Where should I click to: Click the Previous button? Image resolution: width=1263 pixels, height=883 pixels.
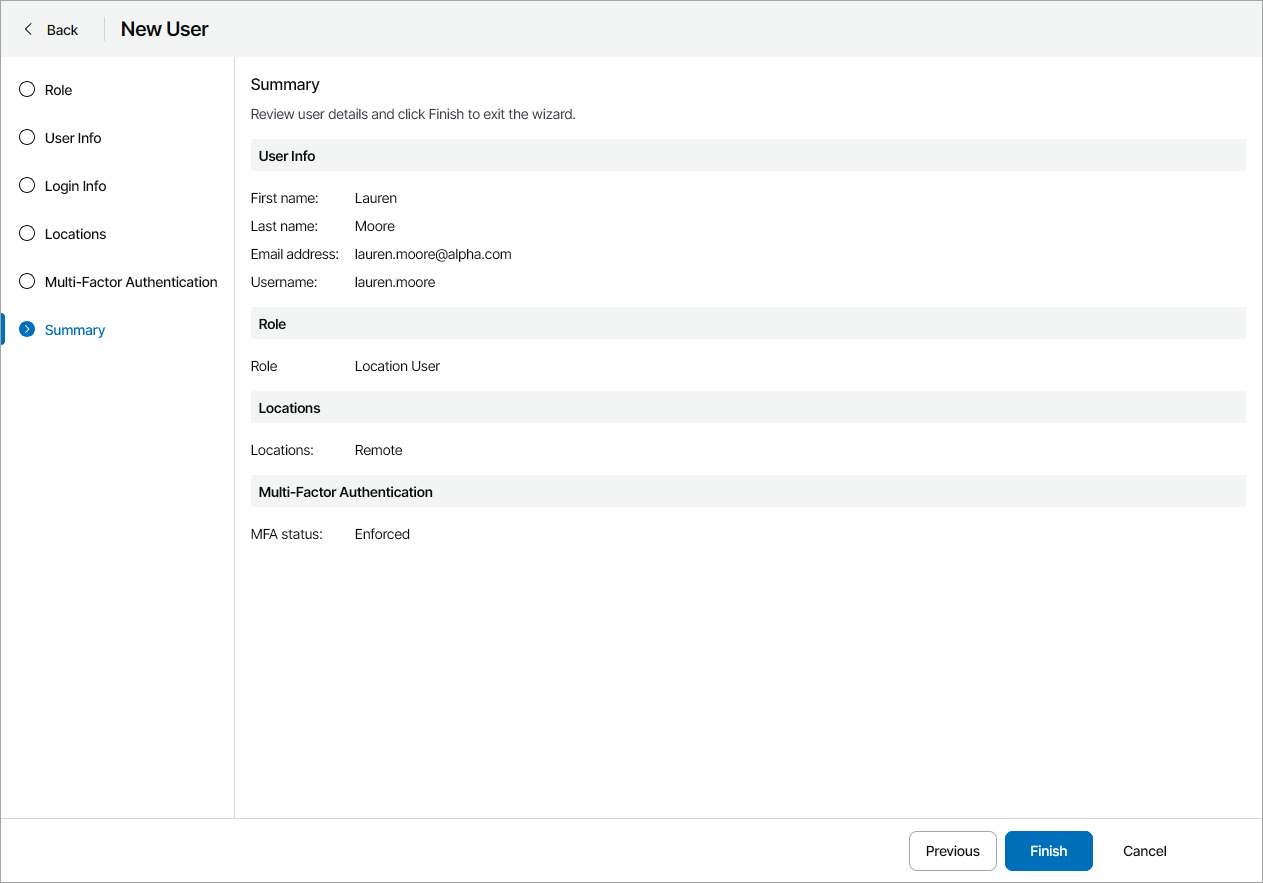(x=952, y=850)
